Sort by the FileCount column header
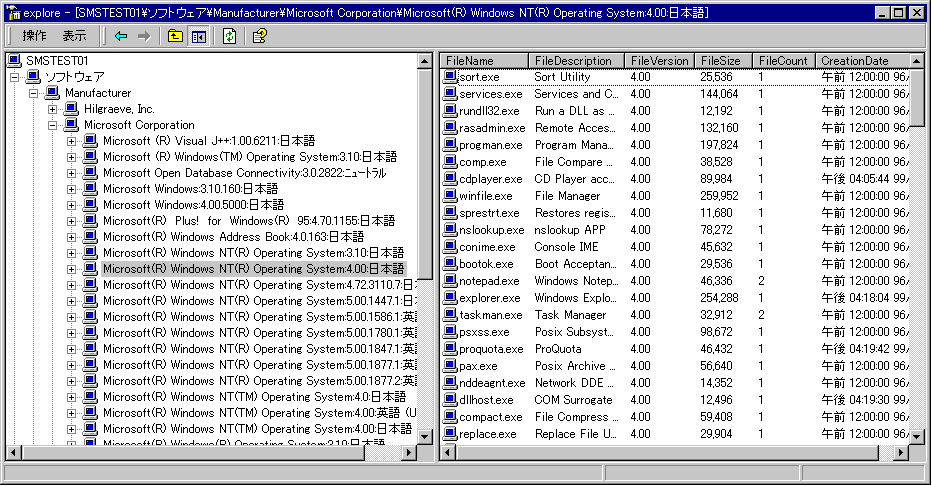The image size is (932, 486). tap(783, 61)
